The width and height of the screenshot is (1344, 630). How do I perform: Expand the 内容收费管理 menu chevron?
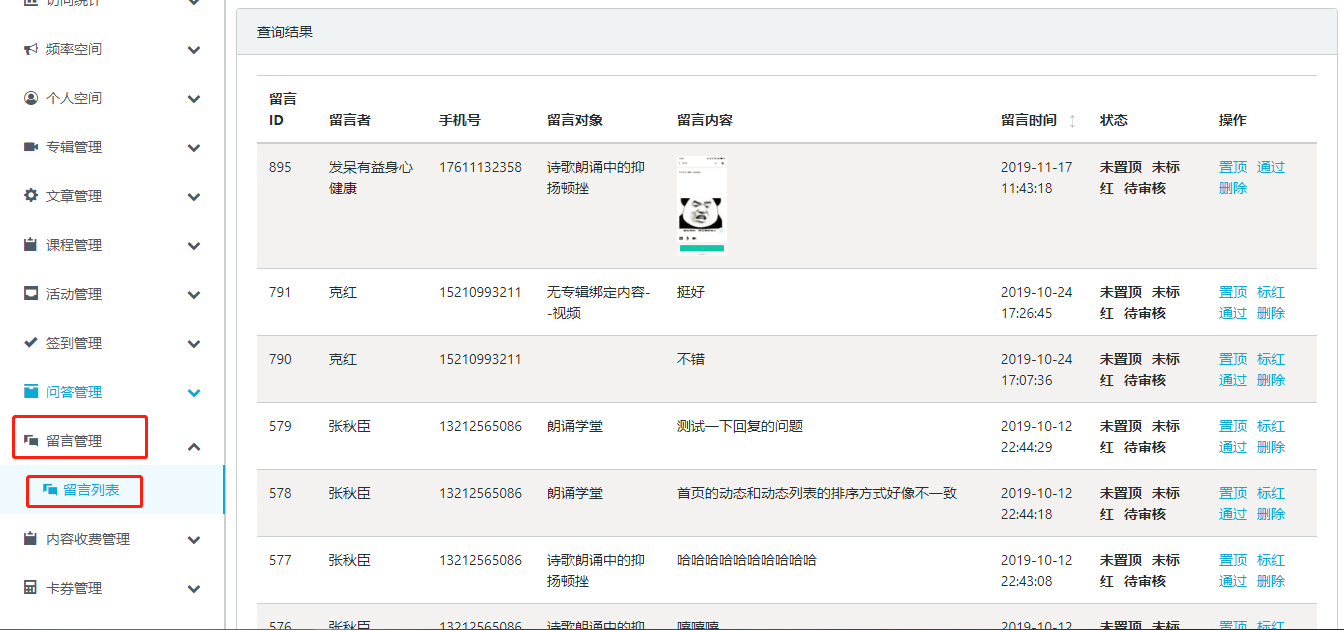click(x=194, y=540)
